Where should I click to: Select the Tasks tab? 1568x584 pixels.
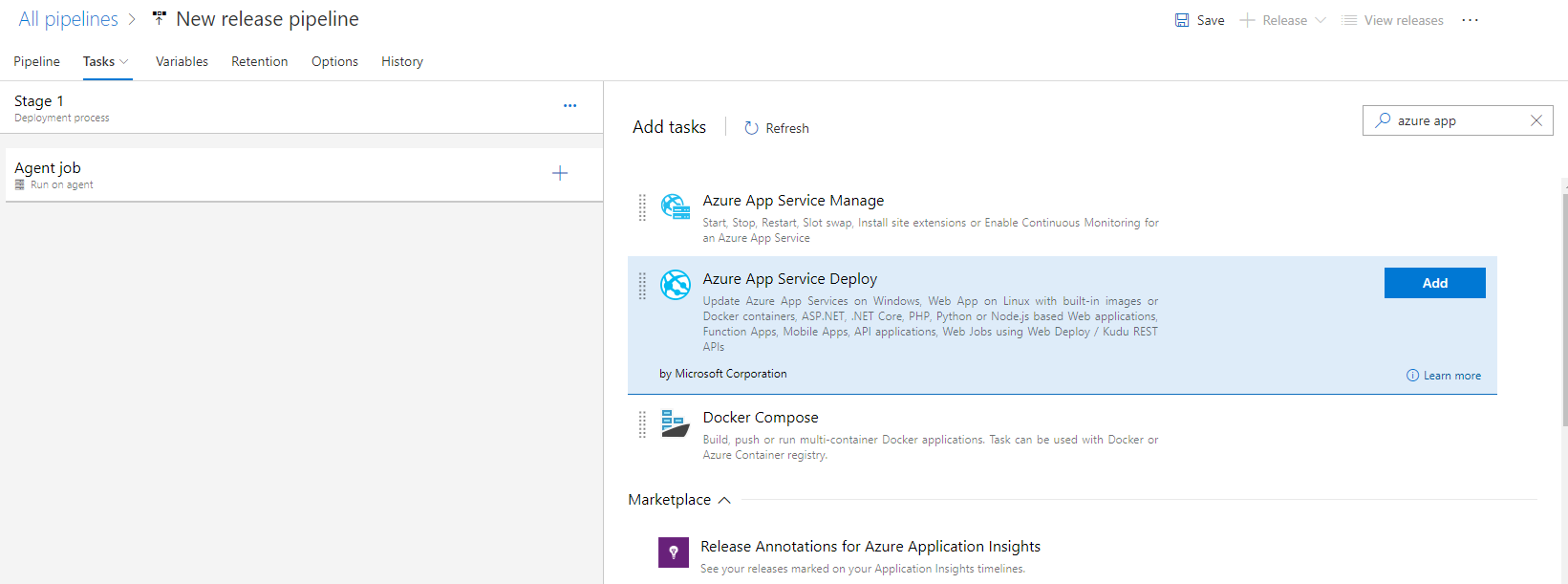click(x=98, y=61)
